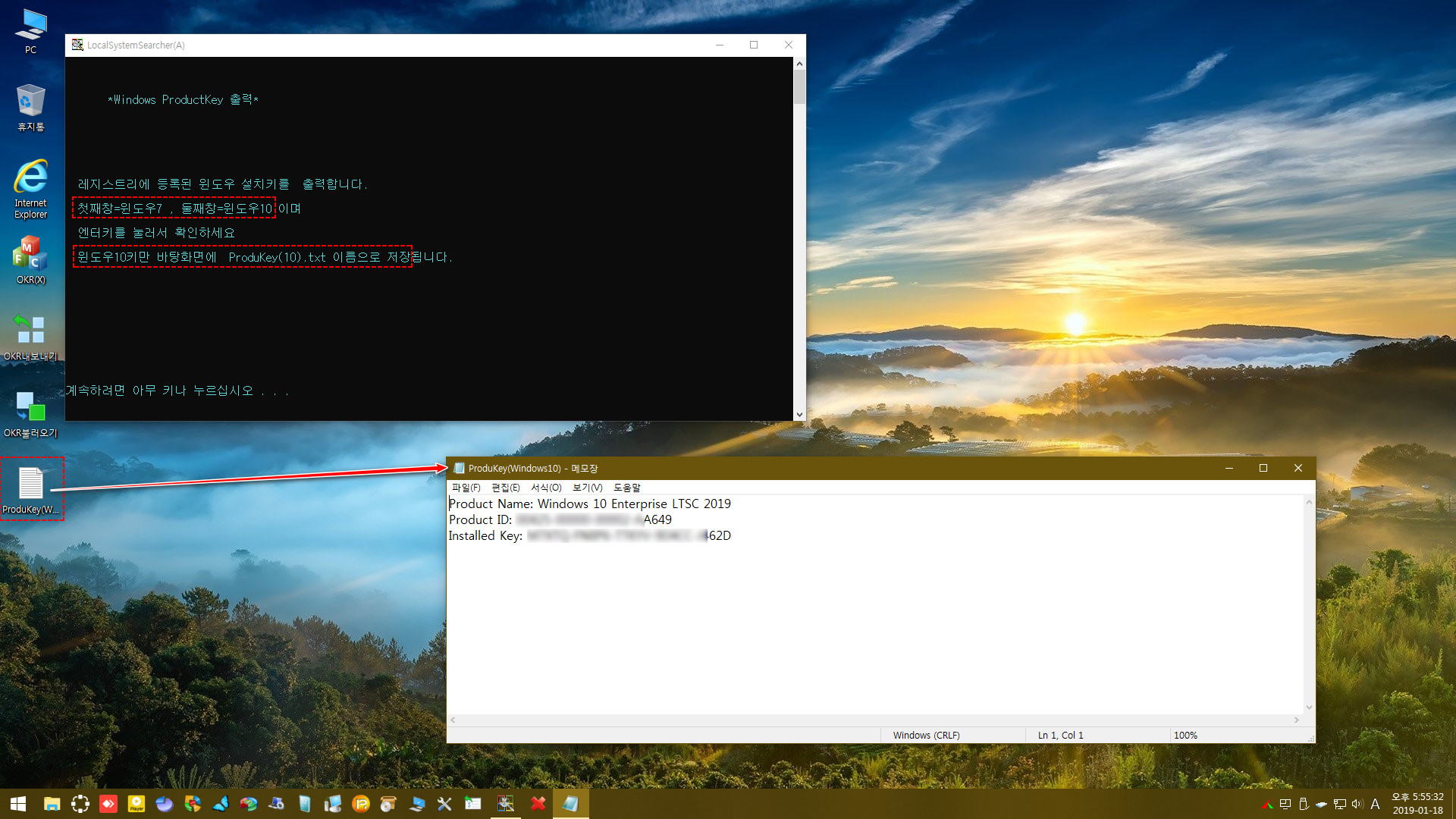Open the orange circular P icon in taskbar
The height and width of the screenshot is (819, 1456).
(x=361, y=804)
